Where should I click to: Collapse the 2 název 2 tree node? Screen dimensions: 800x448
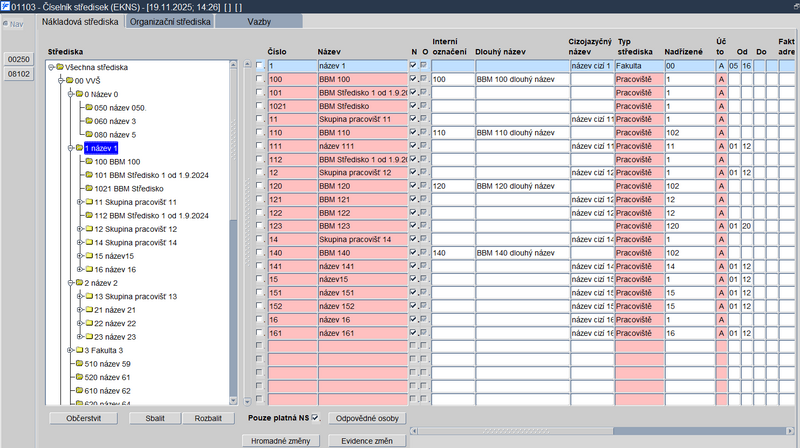point(70,283)
